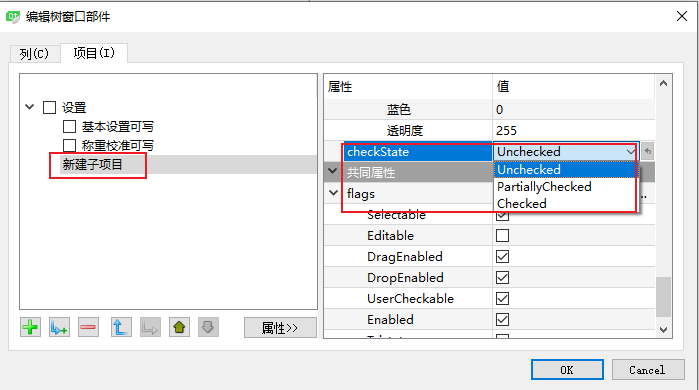Select the 设置 tree item label

click(74, 107)
